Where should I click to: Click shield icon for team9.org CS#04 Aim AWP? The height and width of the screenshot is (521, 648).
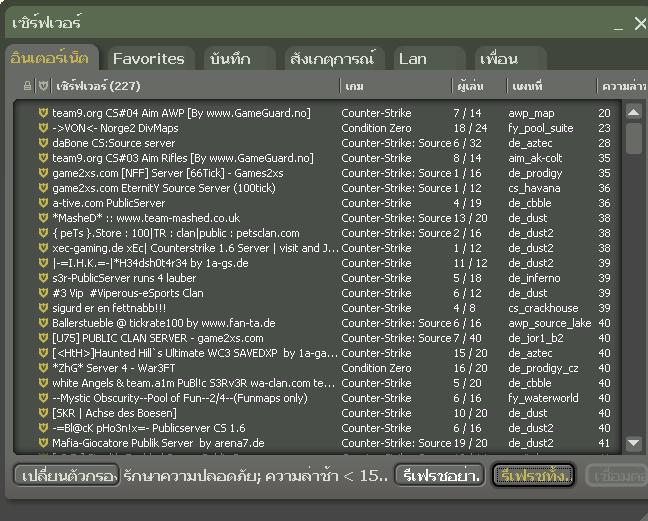43,113
